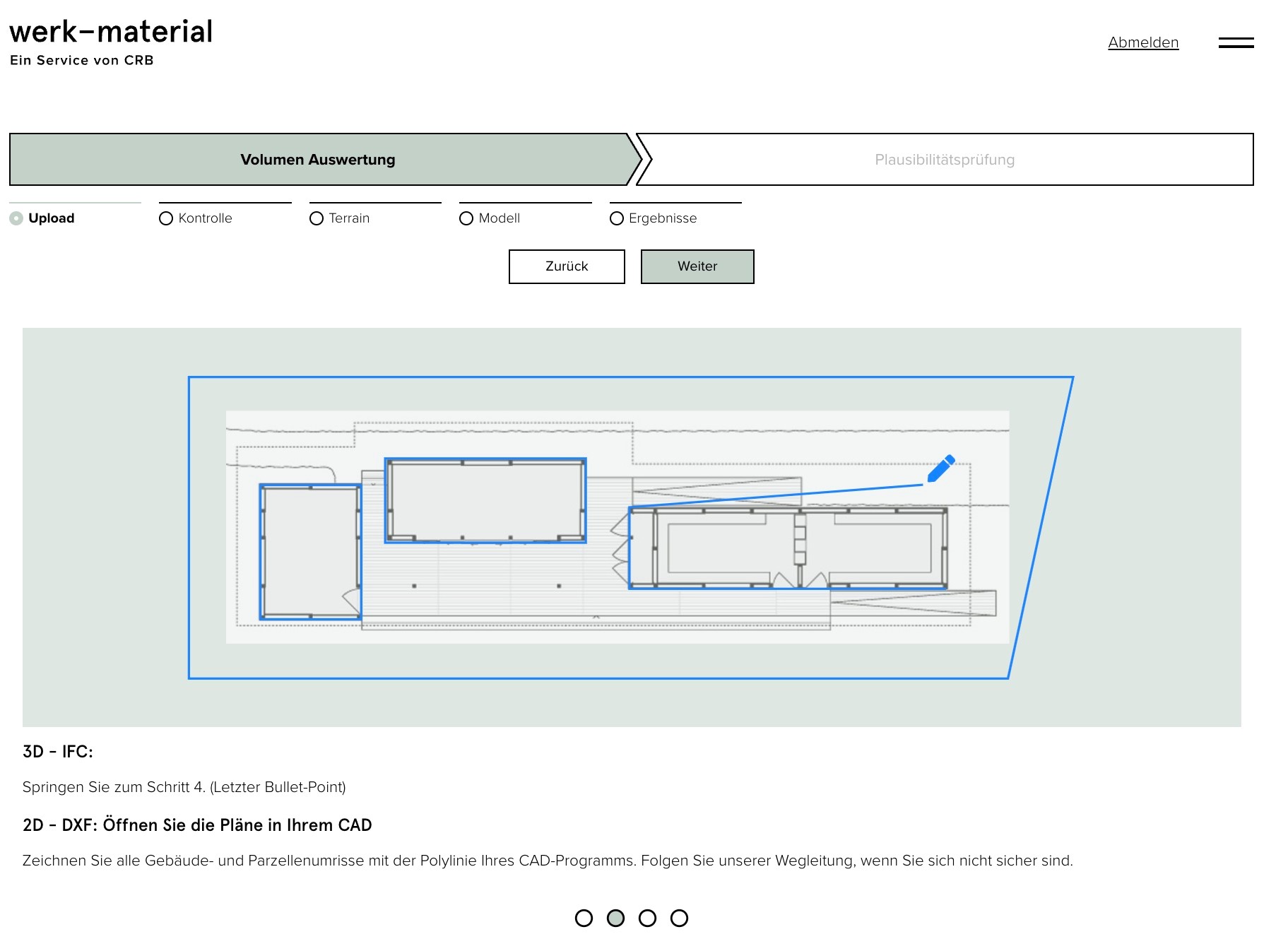Click the werk-material logo
The image size is (1288, 939).
pos(111,32)
